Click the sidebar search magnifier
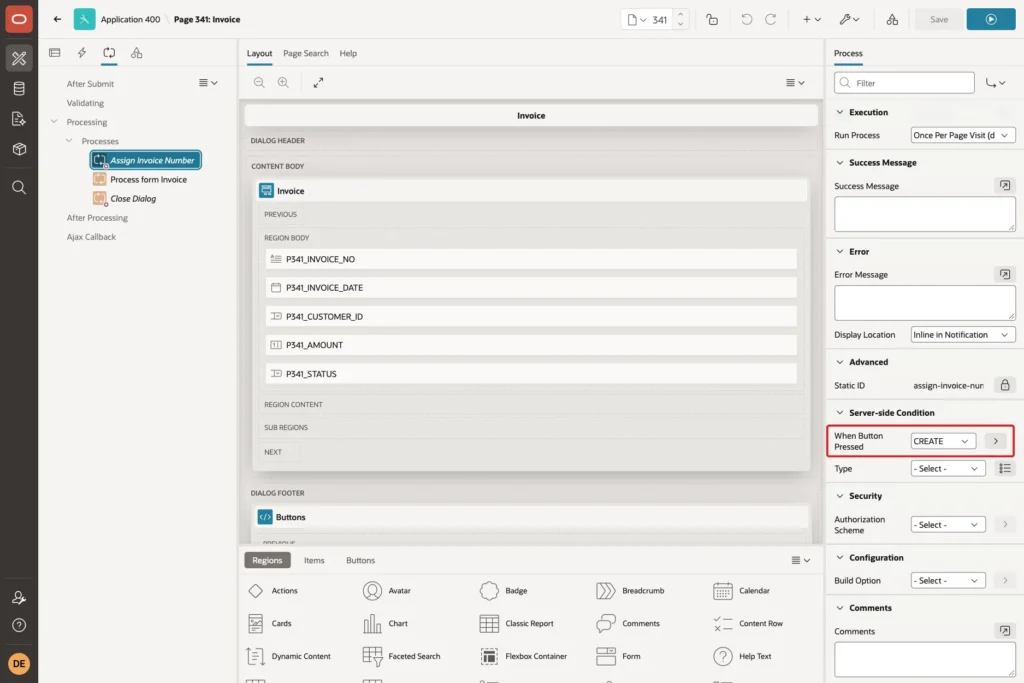 click(x=19, y=187)
